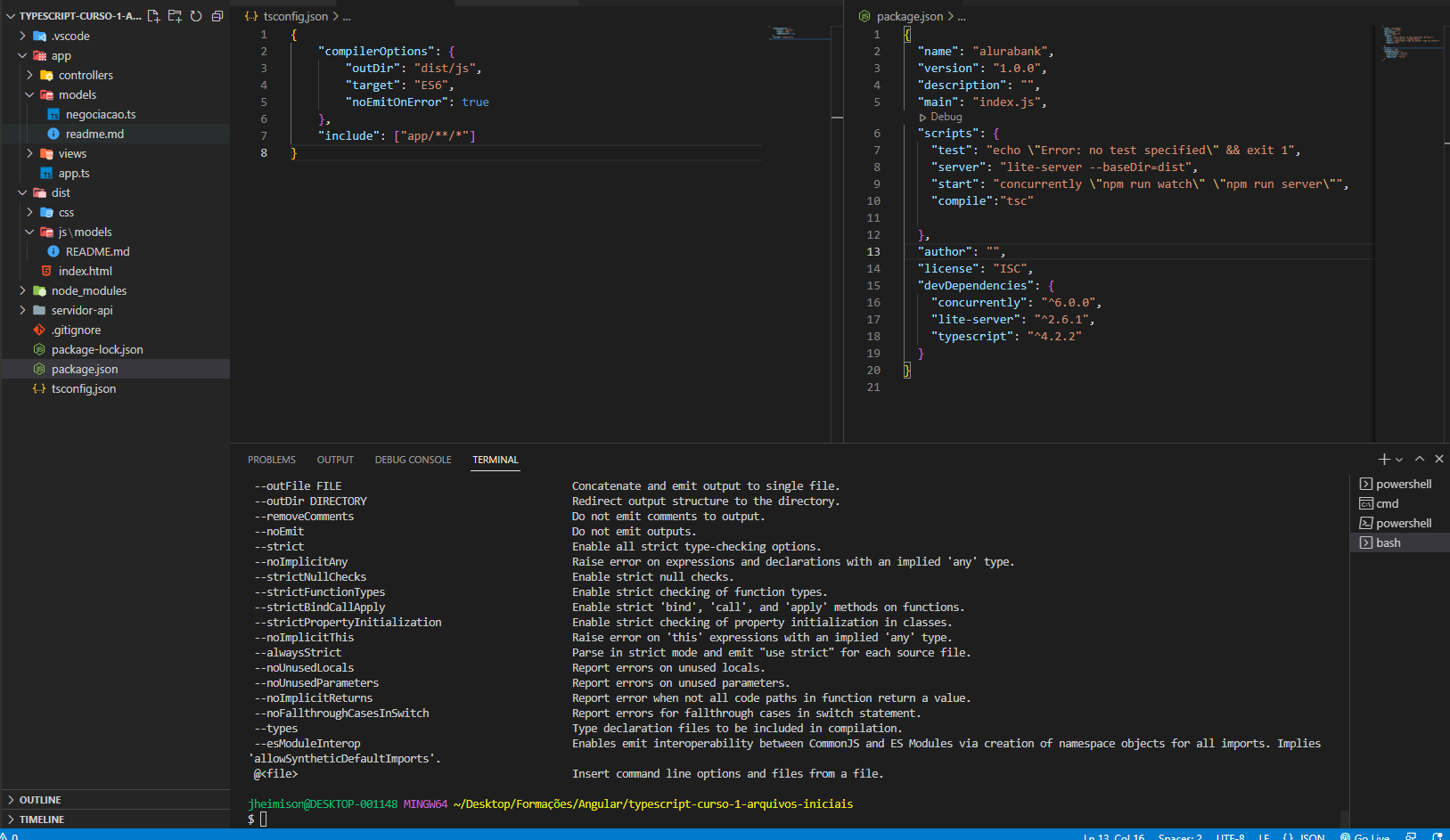Collapse the js\models folder

115,232
